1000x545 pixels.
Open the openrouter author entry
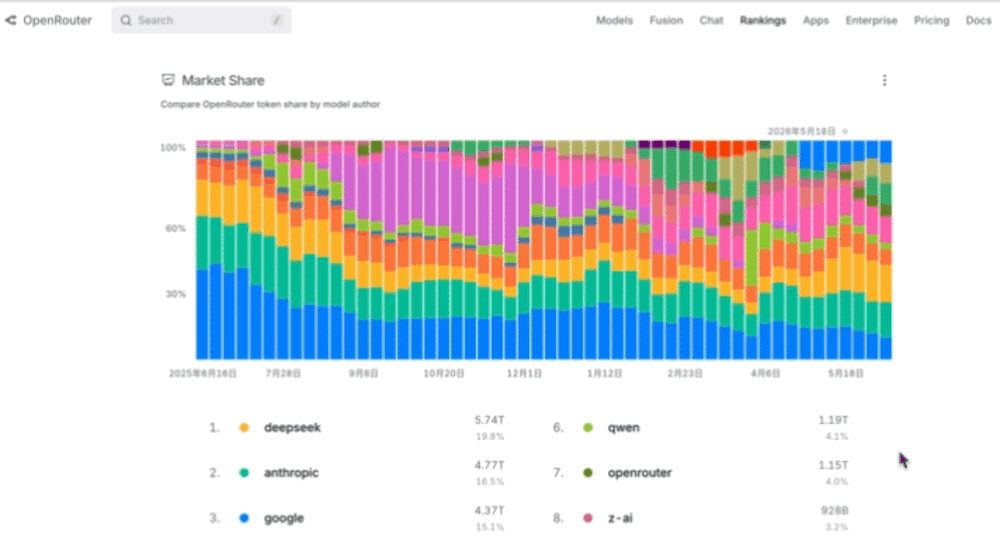(x=639, y=473)
